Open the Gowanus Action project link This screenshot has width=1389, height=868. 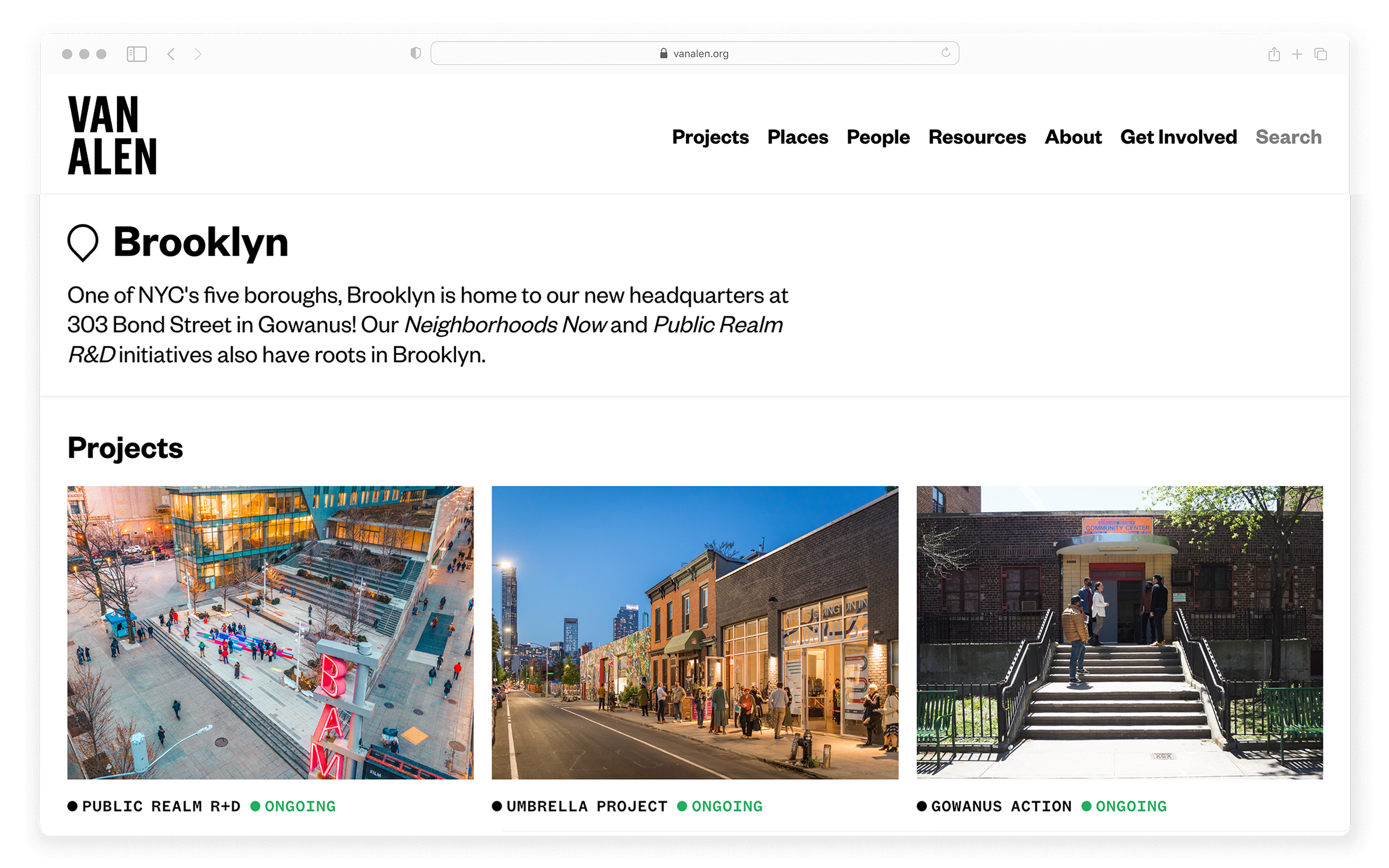coord(1001,806)
